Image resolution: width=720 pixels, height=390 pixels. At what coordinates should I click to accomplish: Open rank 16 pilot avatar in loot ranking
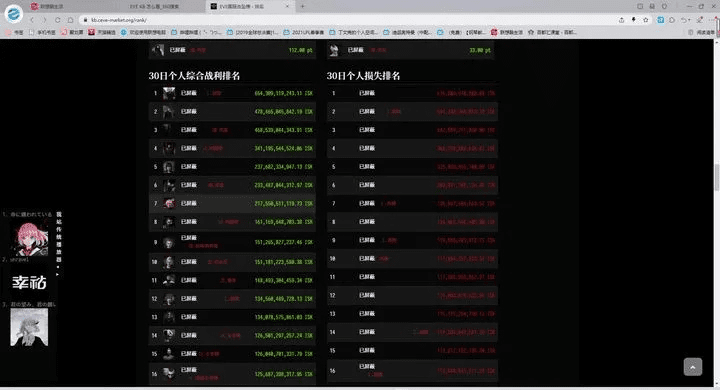tap(169, 374)
